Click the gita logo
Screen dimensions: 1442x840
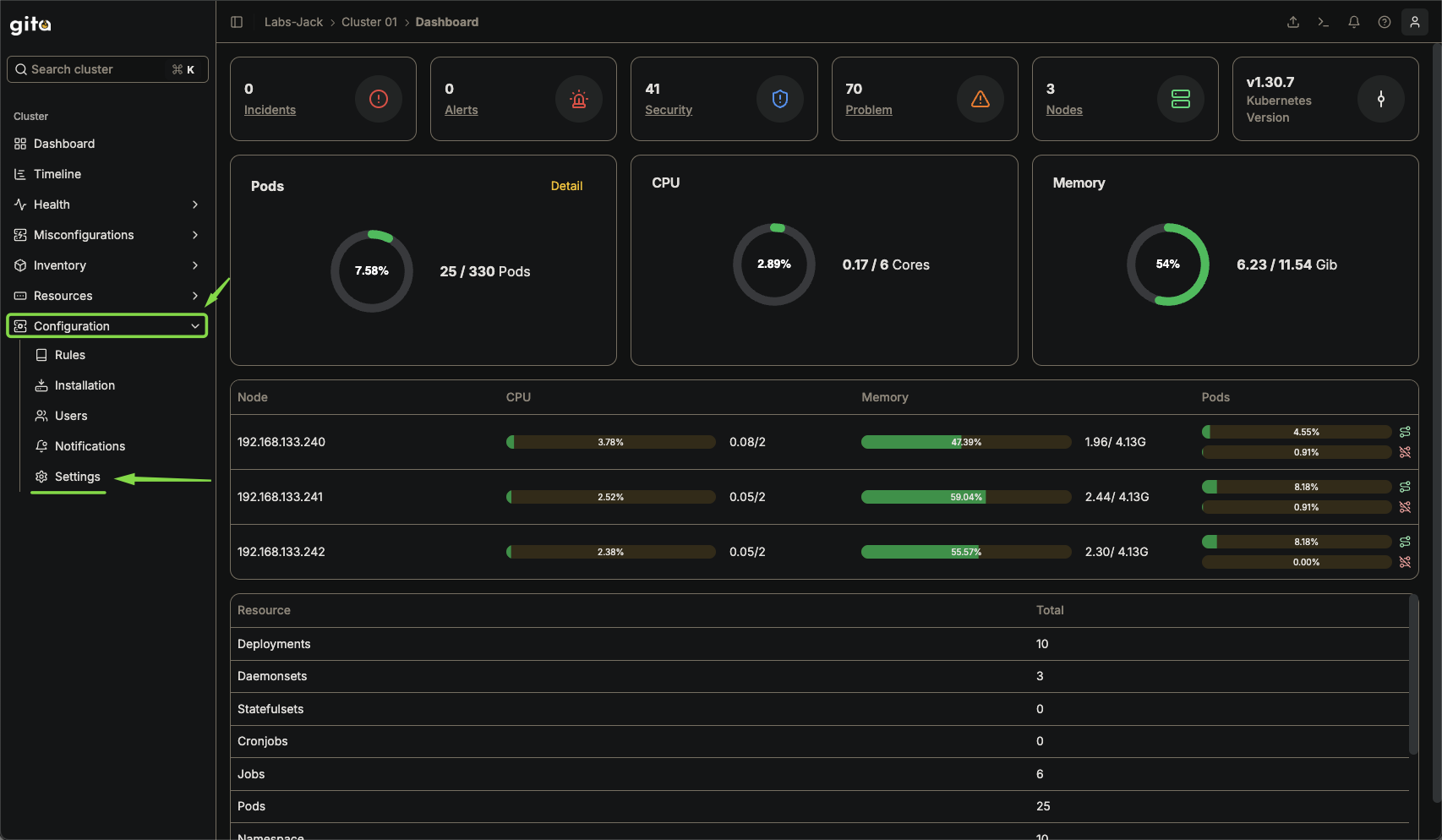pyautogui.click(x=30, y=25)
